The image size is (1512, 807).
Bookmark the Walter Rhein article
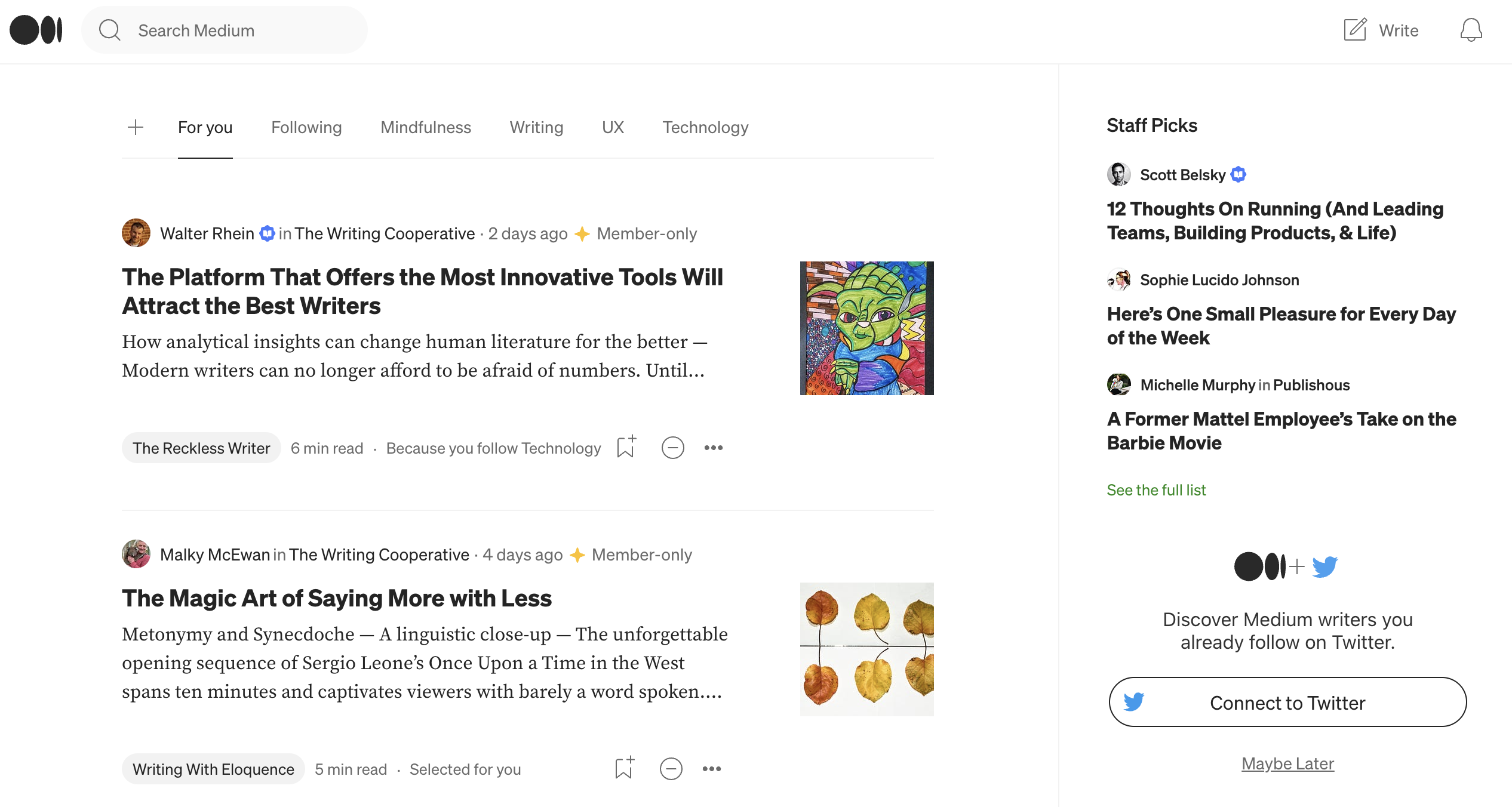click(626, 447)
